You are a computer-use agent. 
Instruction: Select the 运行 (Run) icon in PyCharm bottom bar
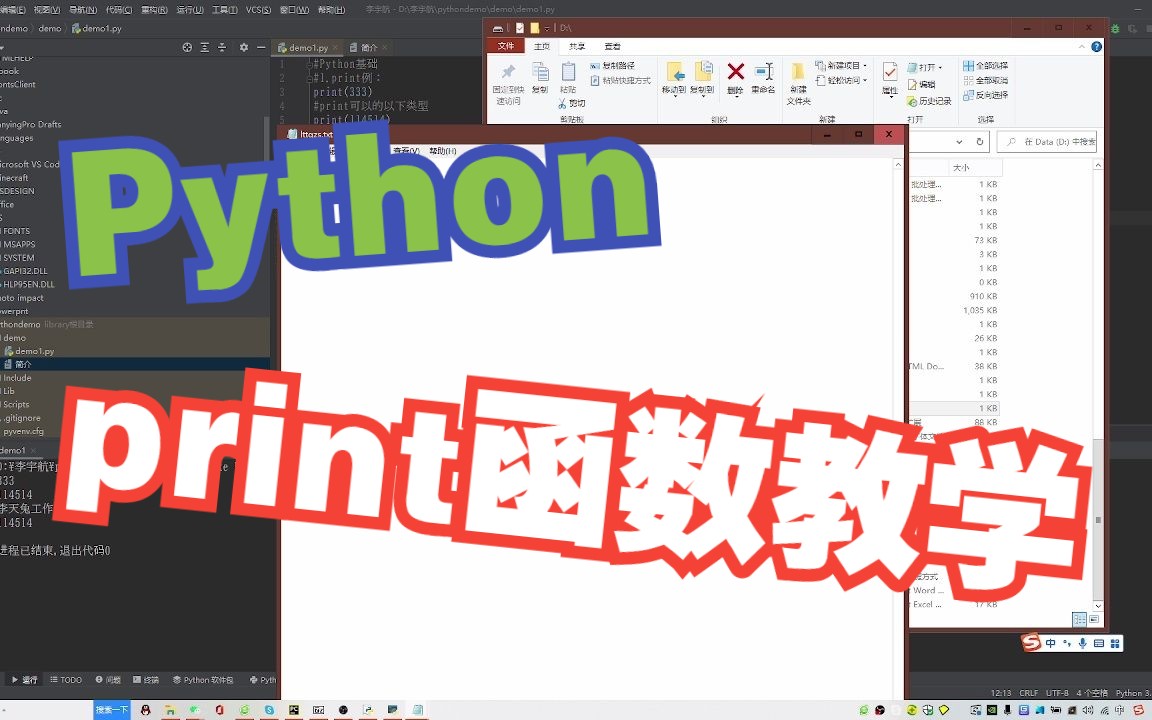click(25, 680)
